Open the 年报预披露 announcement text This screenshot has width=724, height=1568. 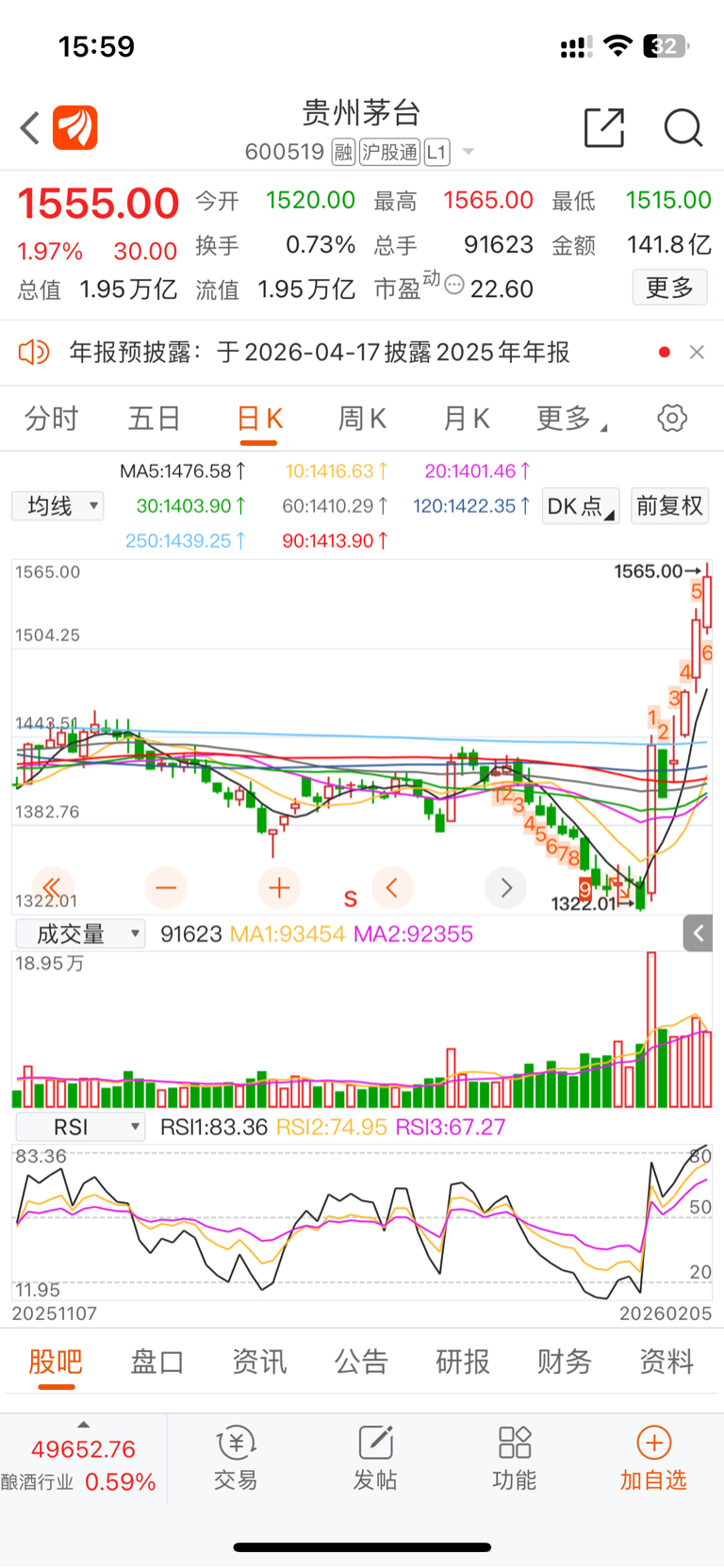(x=320, y=353)
